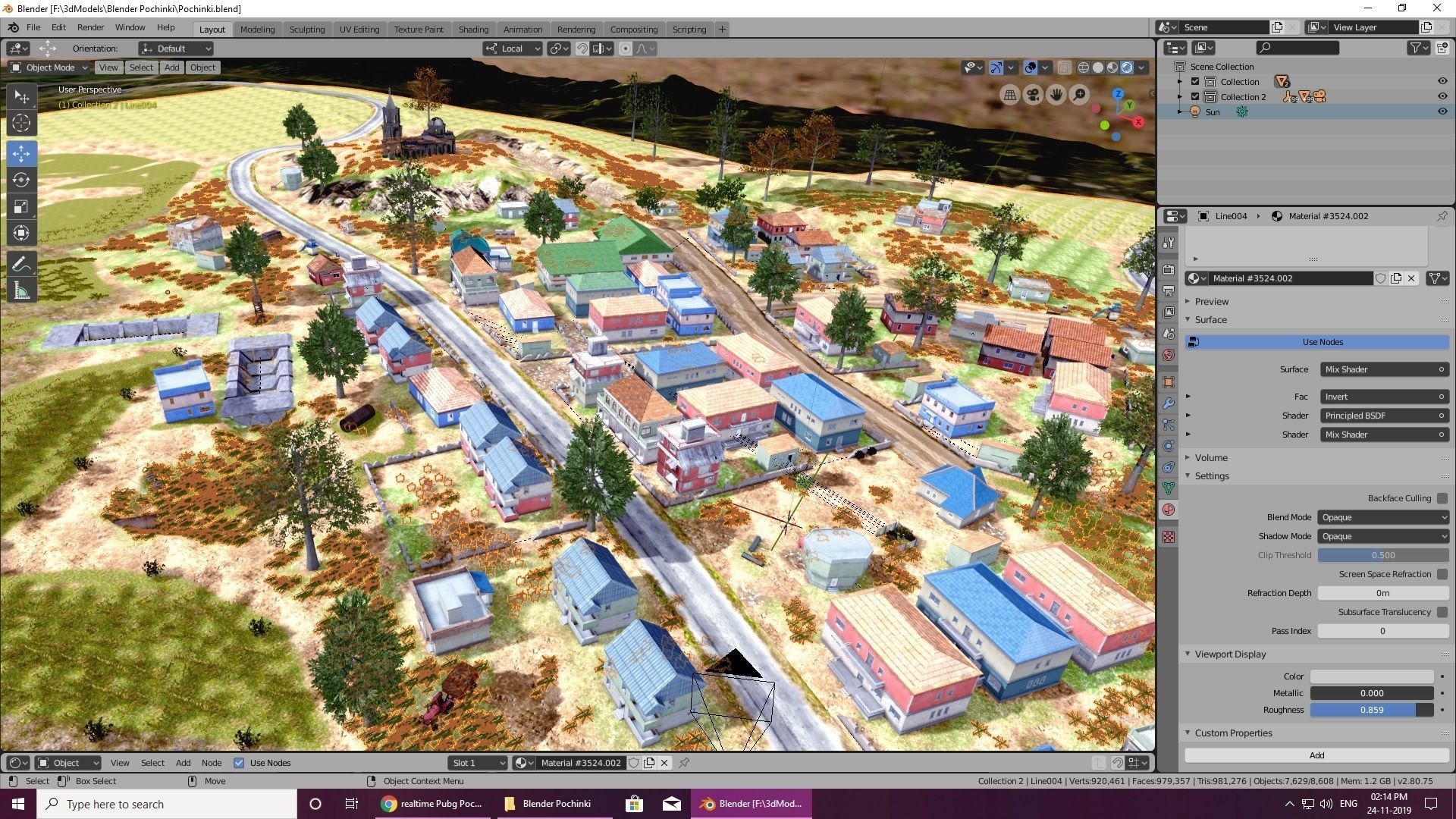Image resolution: width=1456 pixels, height=819 pixels.
Task: Click the Use Nodes button in Surface panel
Action: click(1317, 342)
